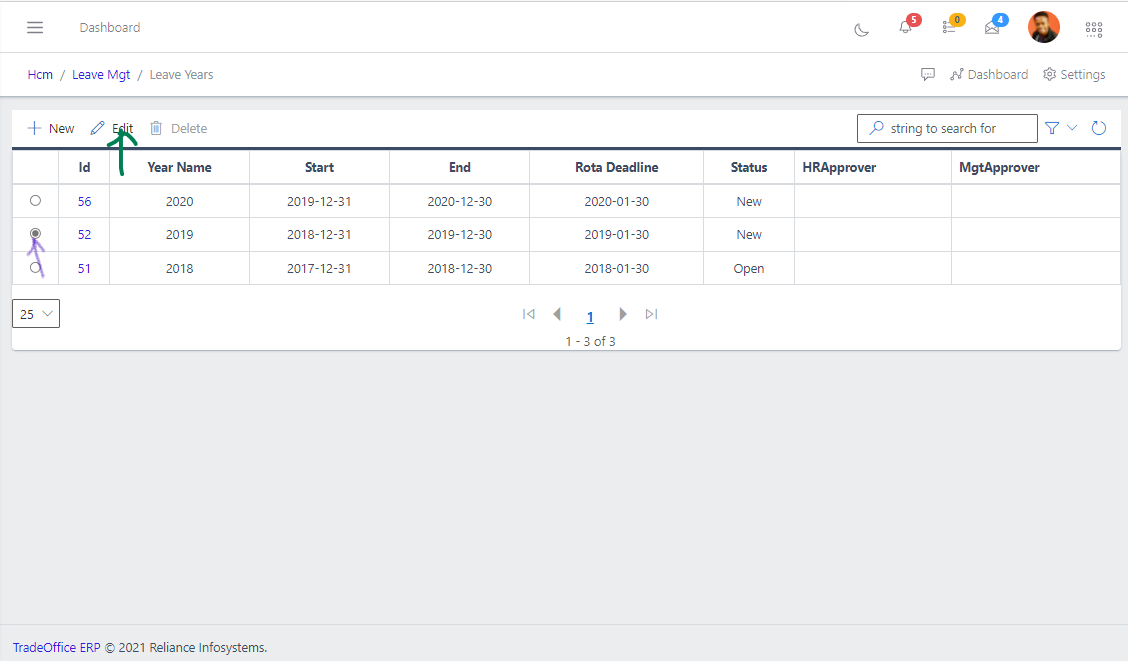Toggle dark mode moon icon
The width and height of the screenshot is (1128, 661).
(861, 29)
